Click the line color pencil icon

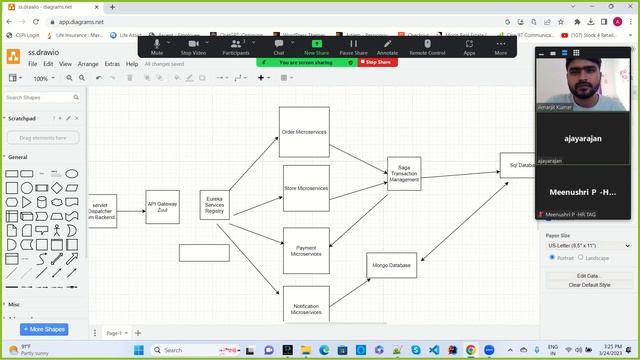[189, 78]
